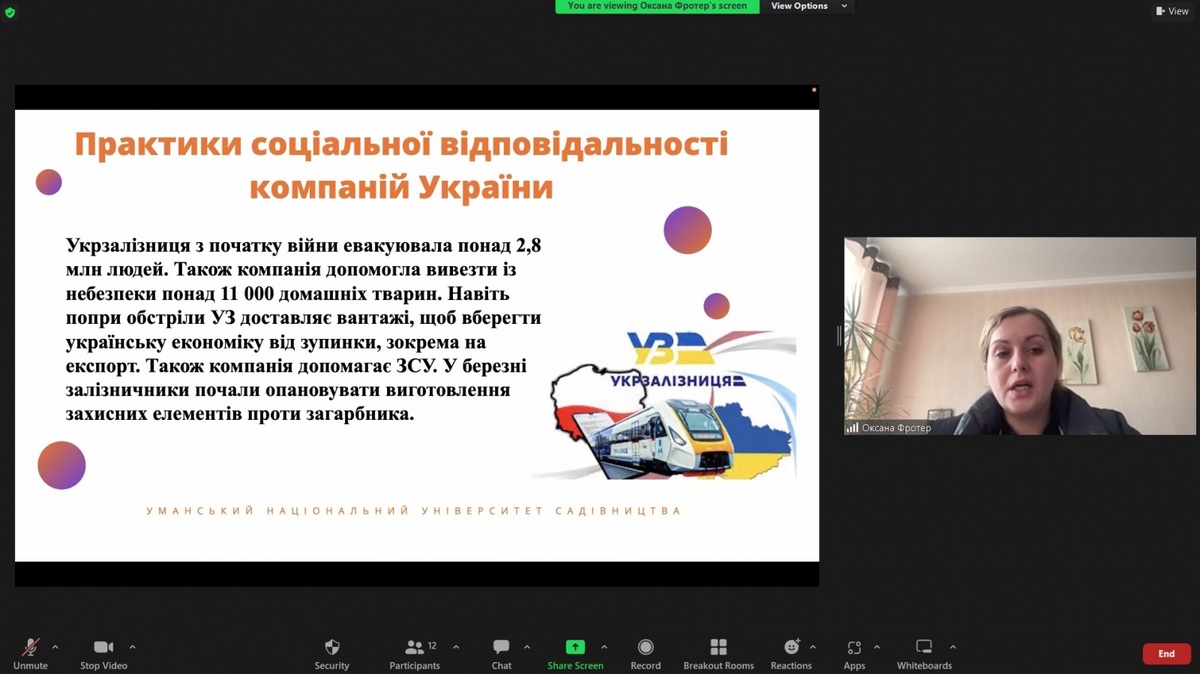Click the View layout button
This screenshot has height=674, width=1200.
pyautogui.click(x=1172, y=11)
